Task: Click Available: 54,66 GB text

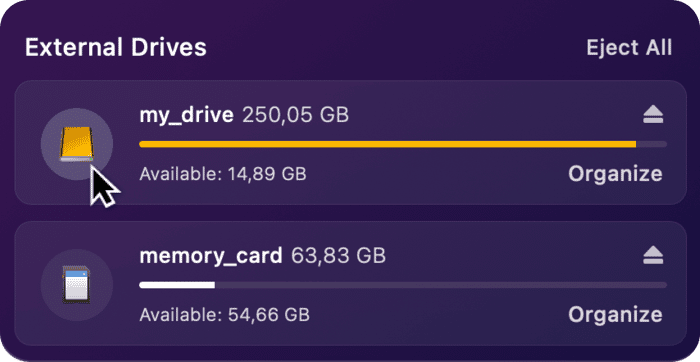Action: click(x=225, y=315)
